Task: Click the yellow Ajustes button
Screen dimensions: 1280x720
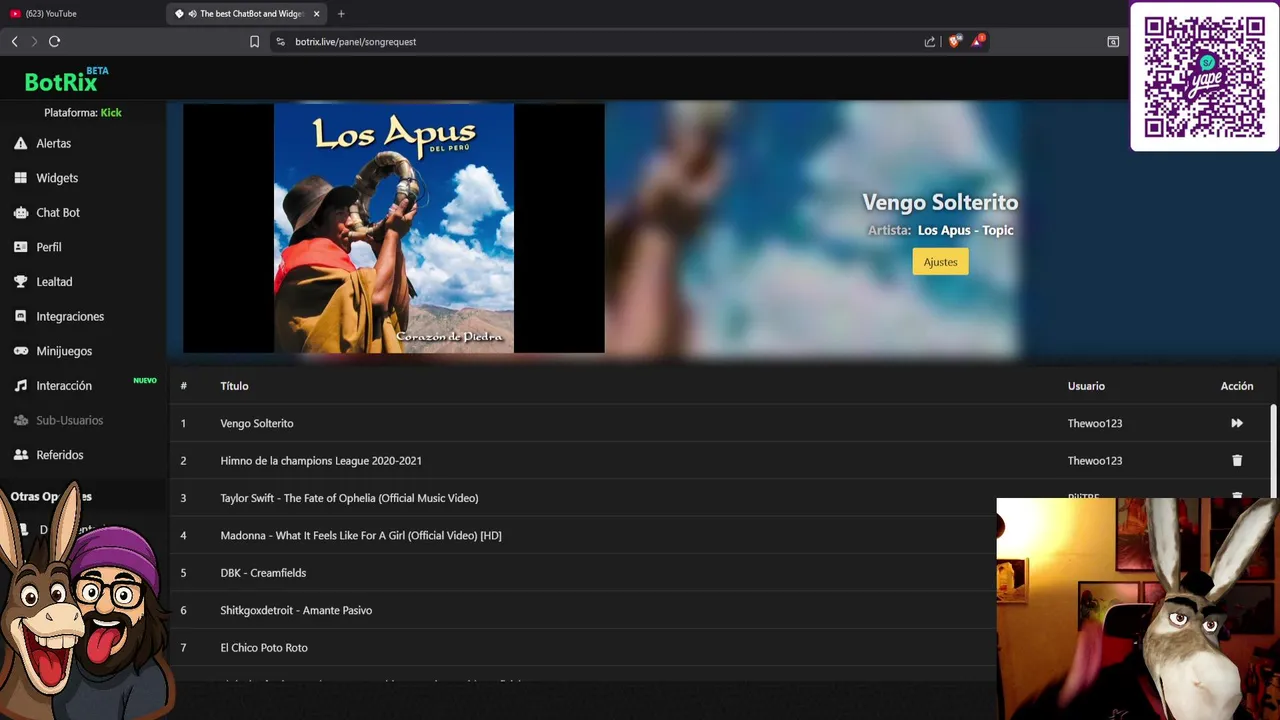Action: pyautogui.click(x=940, y=262)
